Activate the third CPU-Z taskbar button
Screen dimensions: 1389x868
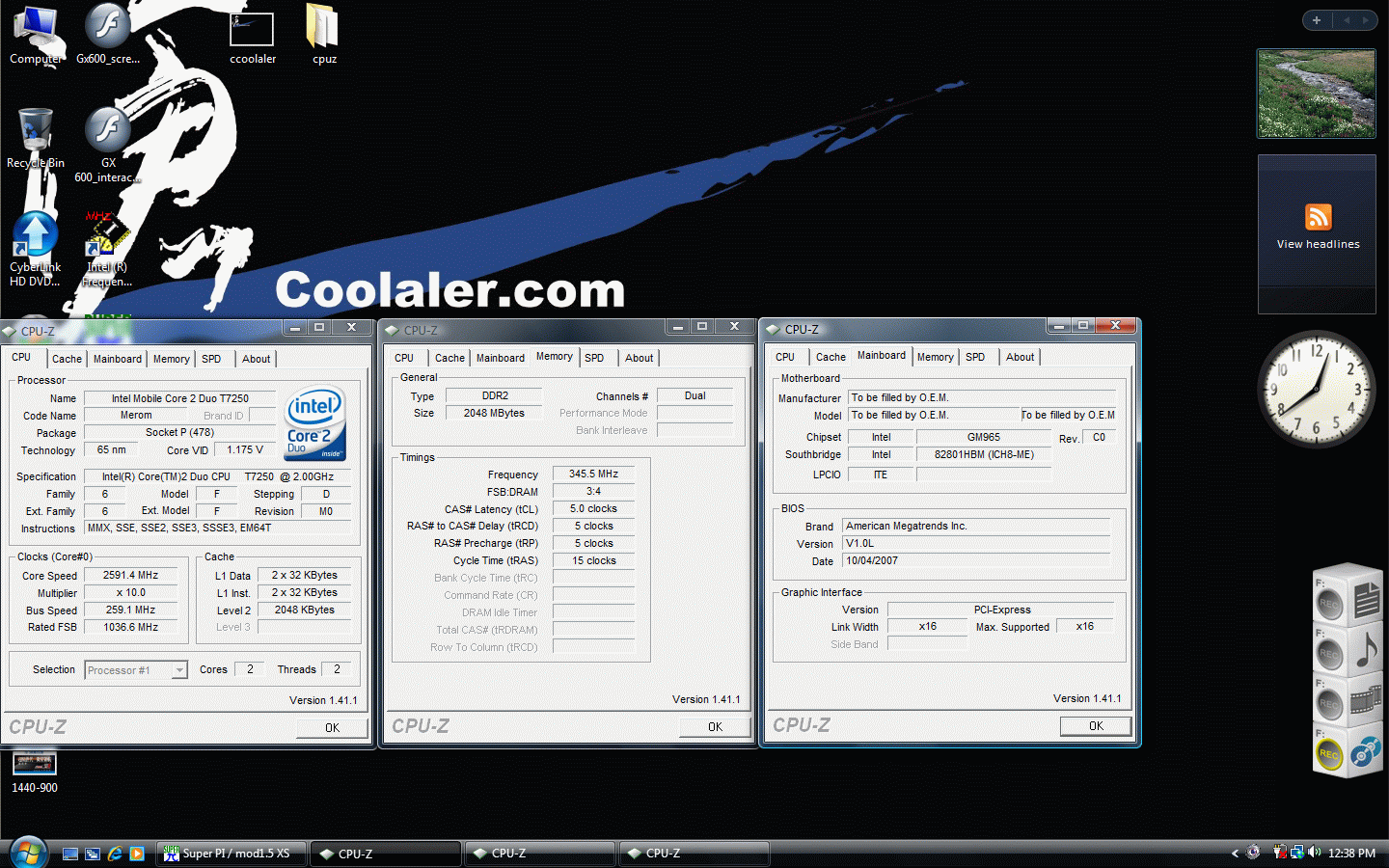coord(694,854)
